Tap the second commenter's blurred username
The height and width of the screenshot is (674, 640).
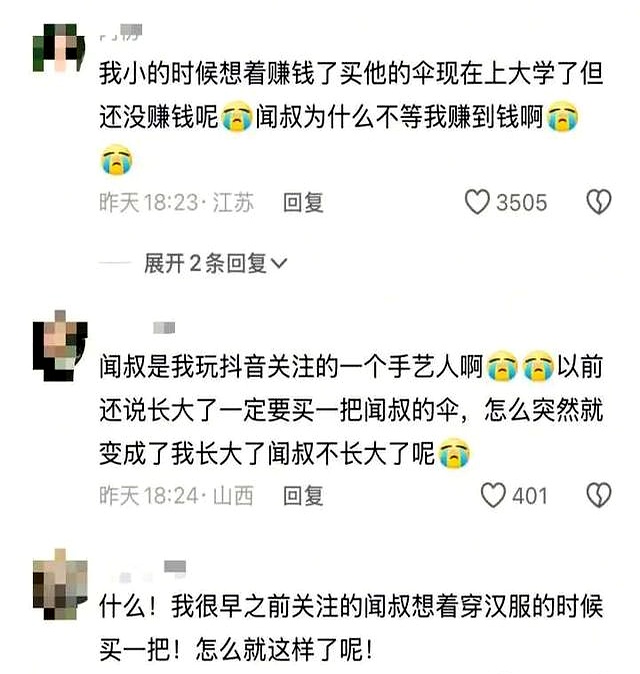point(164,328)
